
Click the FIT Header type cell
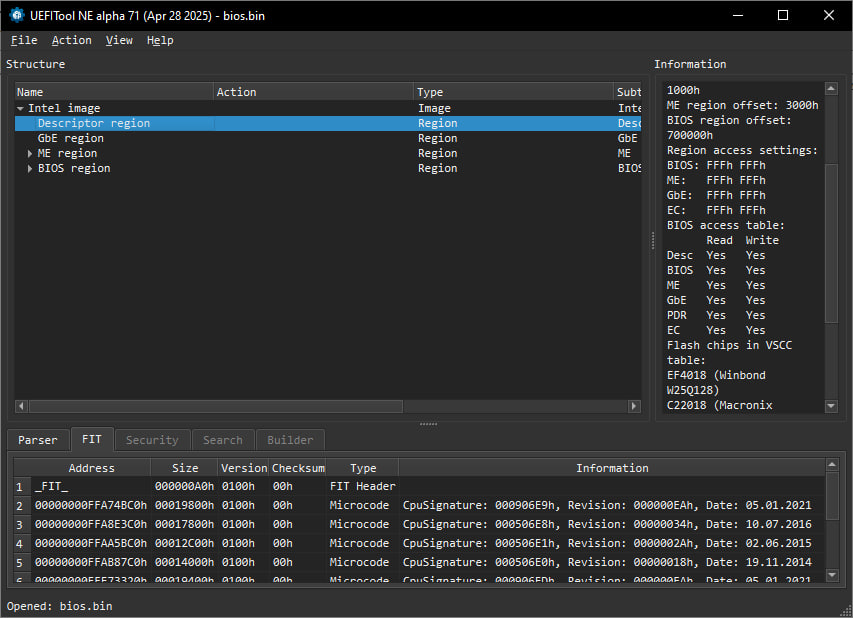363,486
